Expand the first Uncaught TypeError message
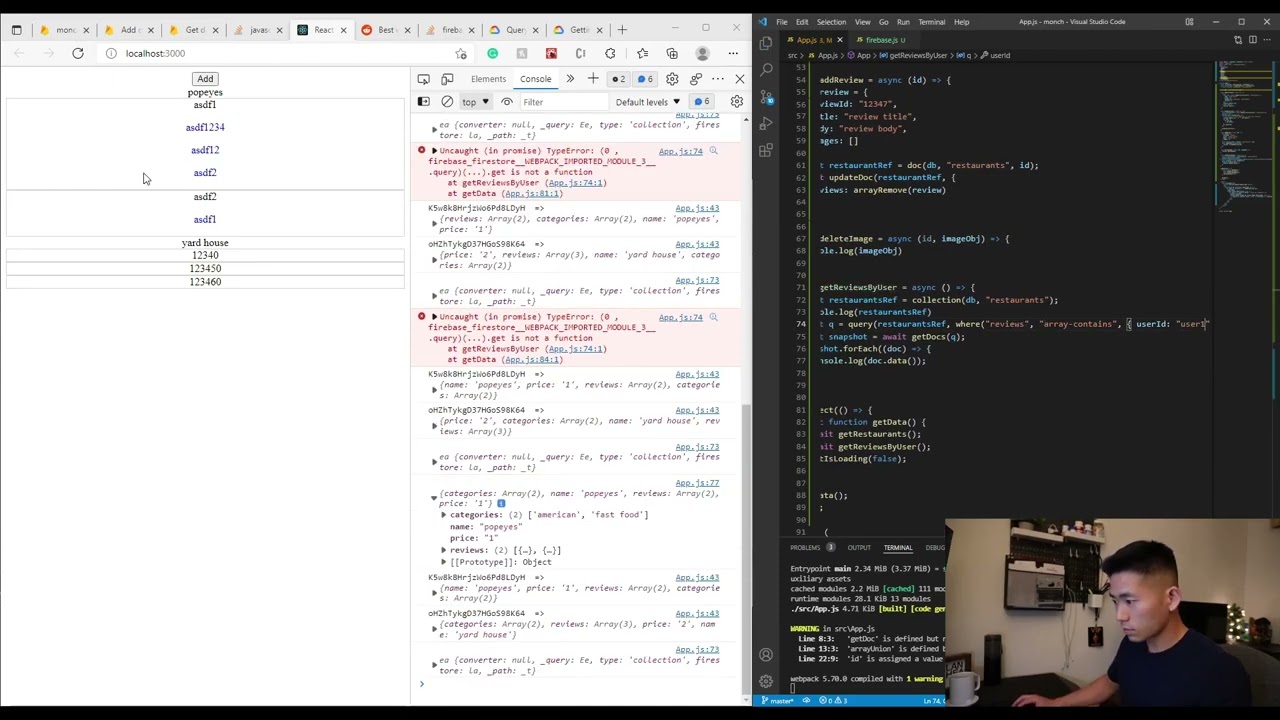Image resolution: width=1280 pixels, height=720 pixels. tap(434, 151)
